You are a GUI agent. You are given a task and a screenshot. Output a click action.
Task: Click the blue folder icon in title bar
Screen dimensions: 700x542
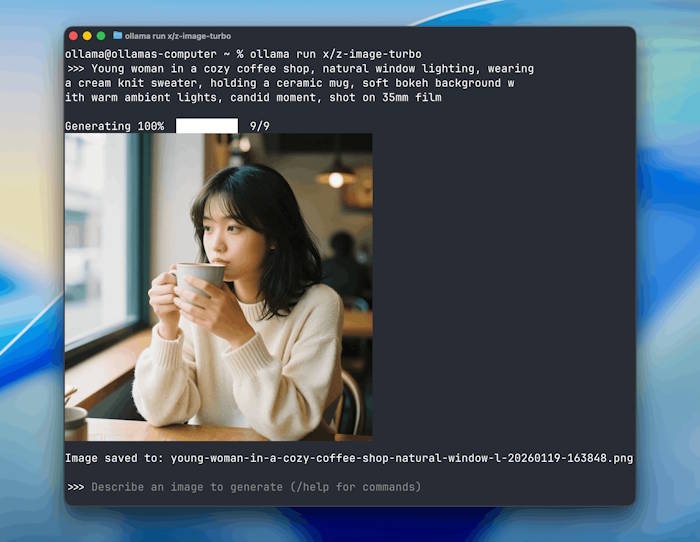[x=117, y=35]
